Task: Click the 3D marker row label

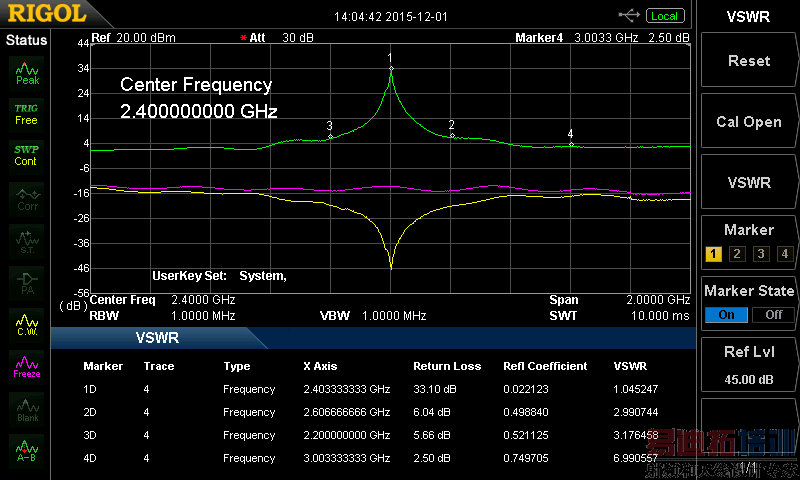Action: 90,435
